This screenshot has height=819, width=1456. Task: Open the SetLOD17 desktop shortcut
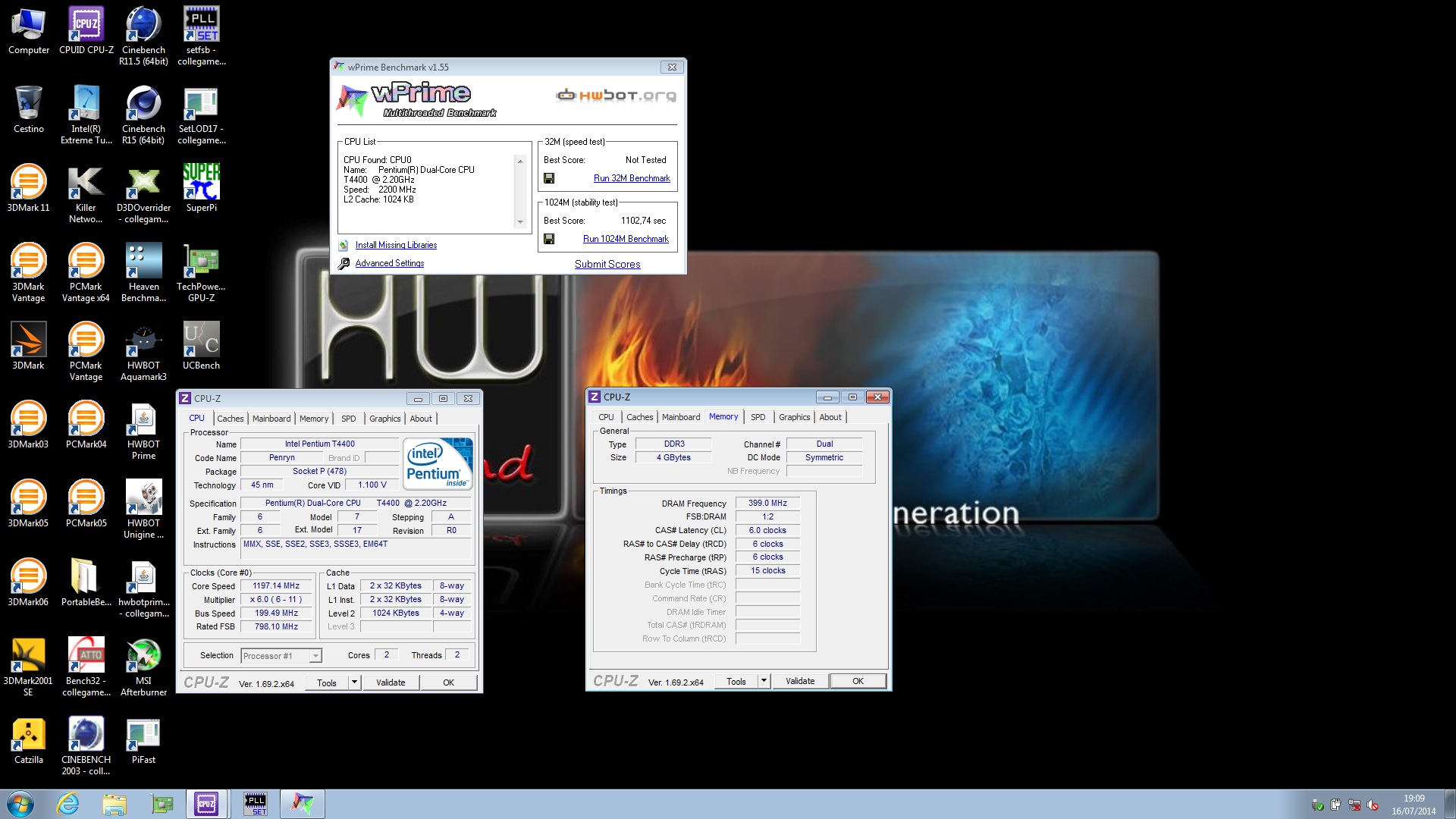tap(201, 115)
